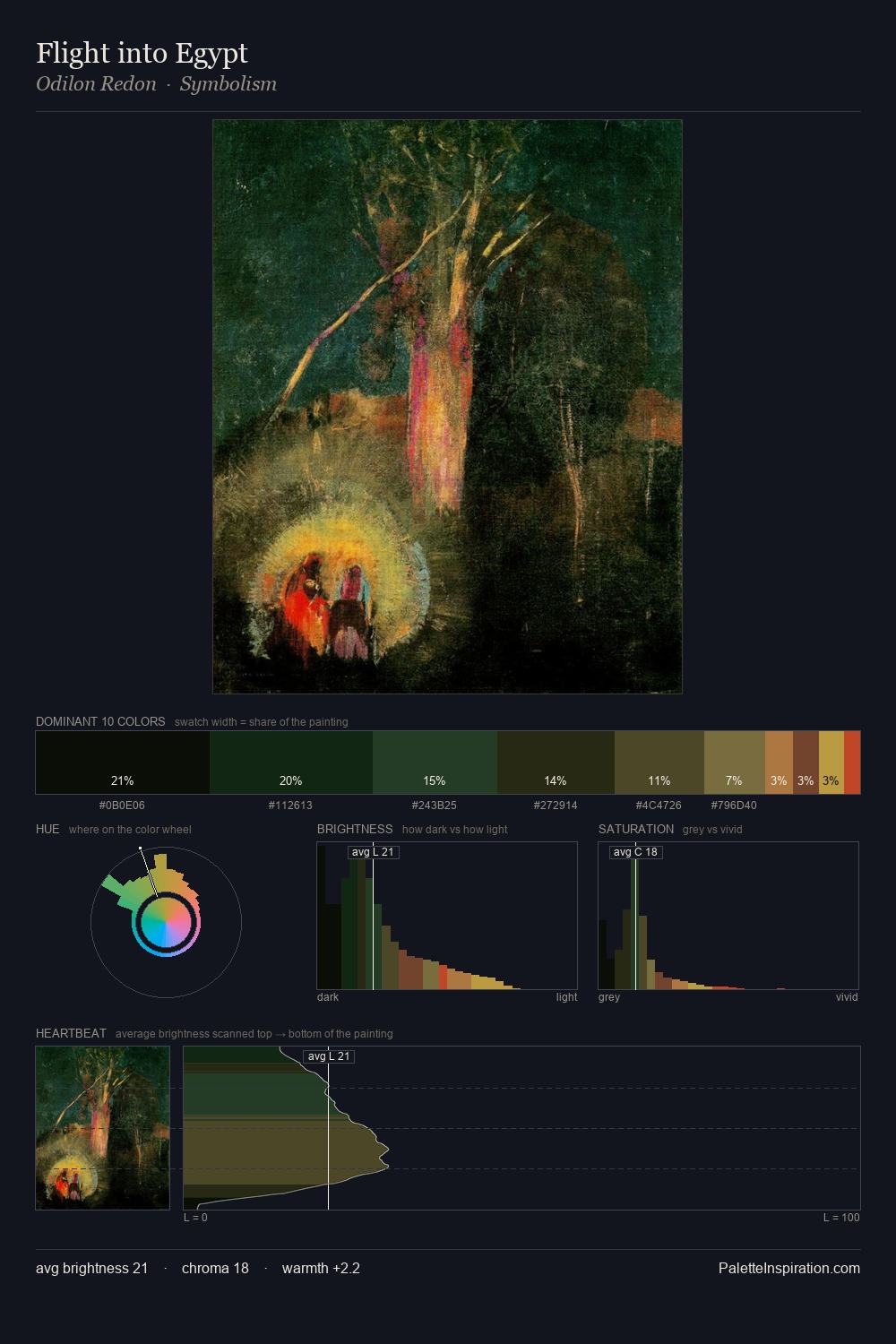This screenshot has height=1344, width=896.
Task: Click the 'light' axis label under Brightness
Action: (566, 997)
